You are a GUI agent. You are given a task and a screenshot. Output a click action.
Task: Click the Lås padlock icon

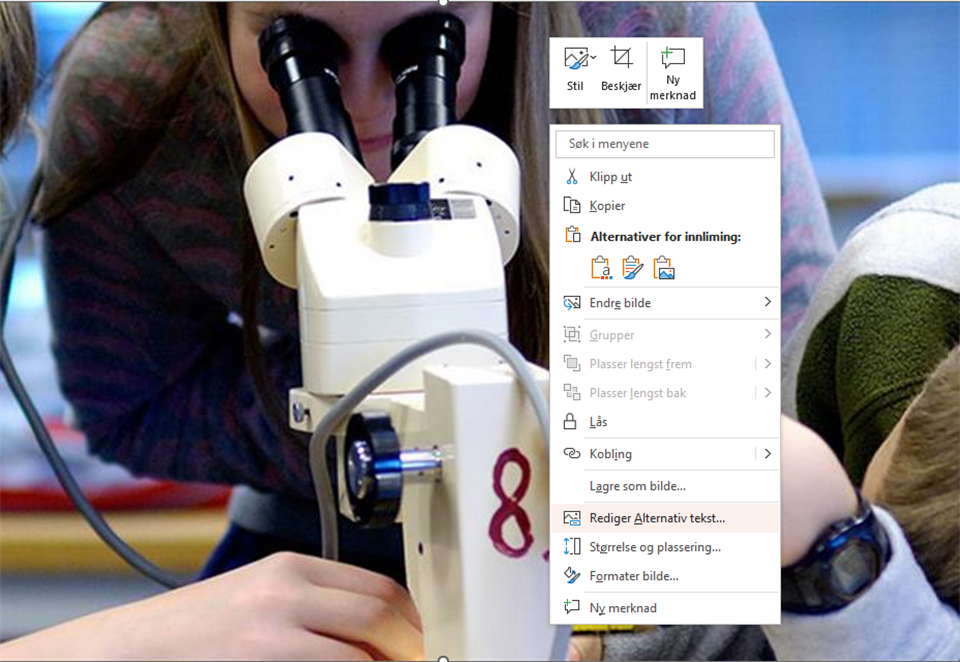click(572, 422)
